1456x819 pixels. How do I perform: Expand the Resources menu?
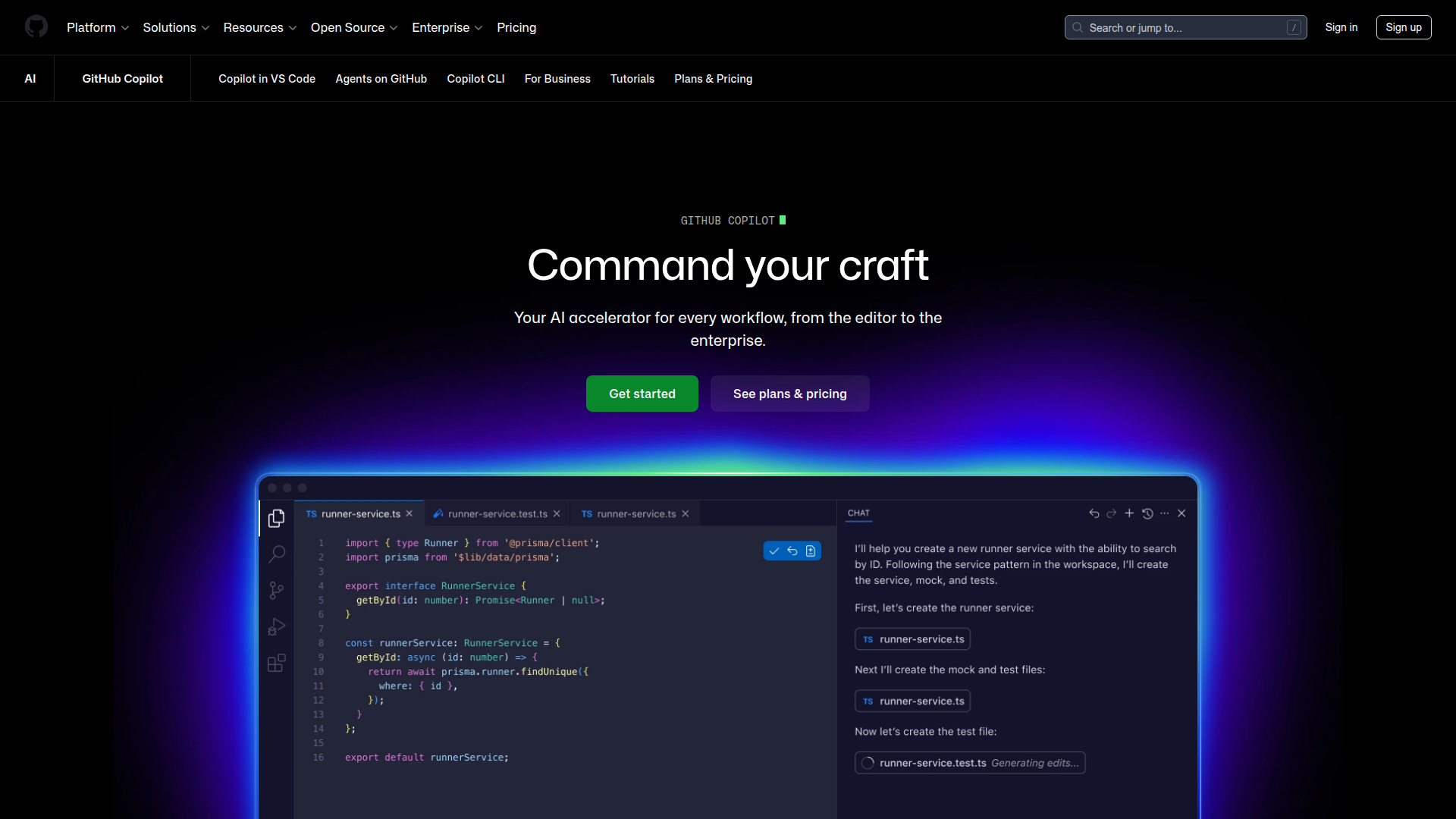click(x=260, y=27)
